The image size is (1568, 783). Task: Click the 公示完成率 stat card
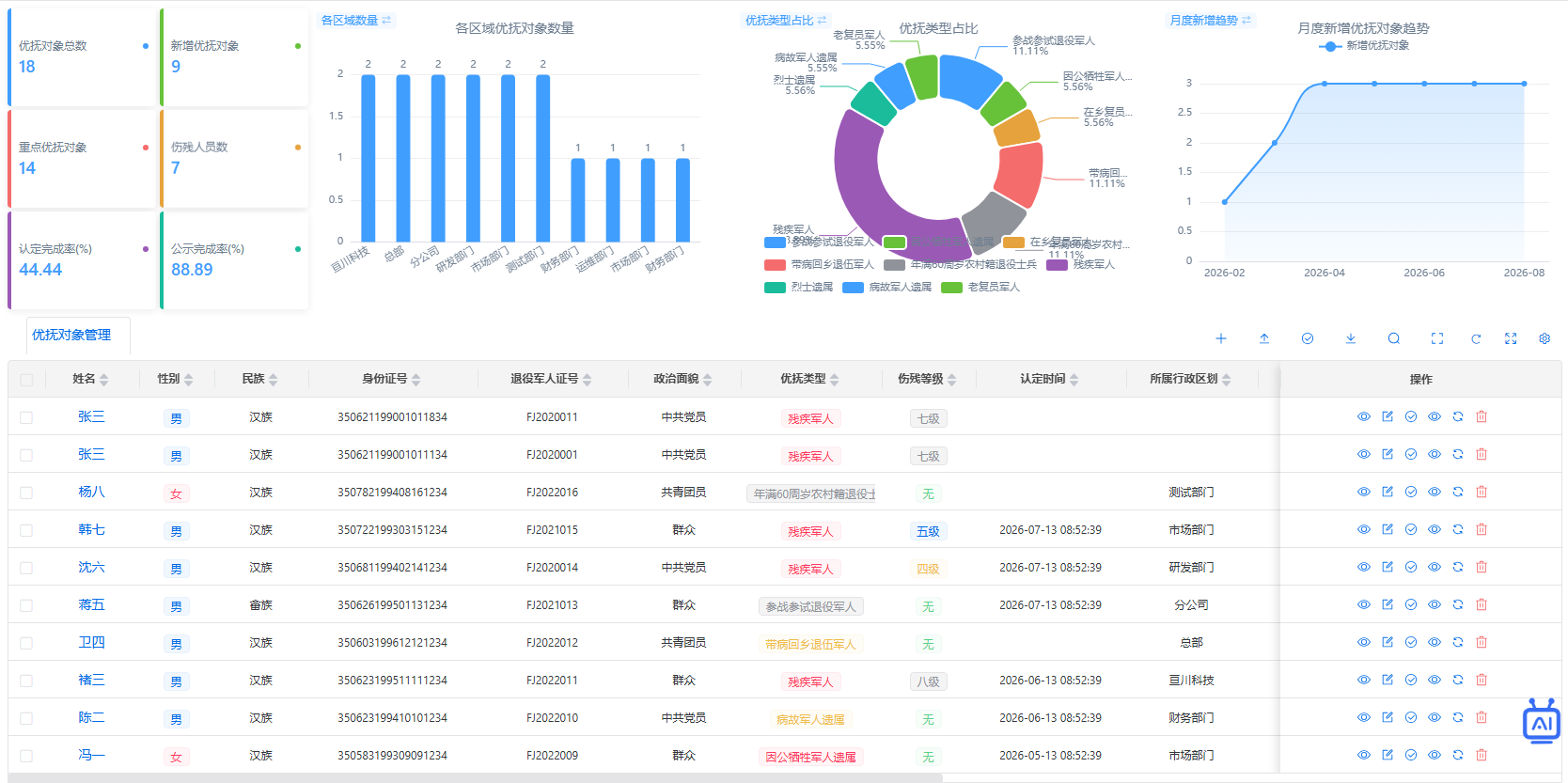coord(234,260)
